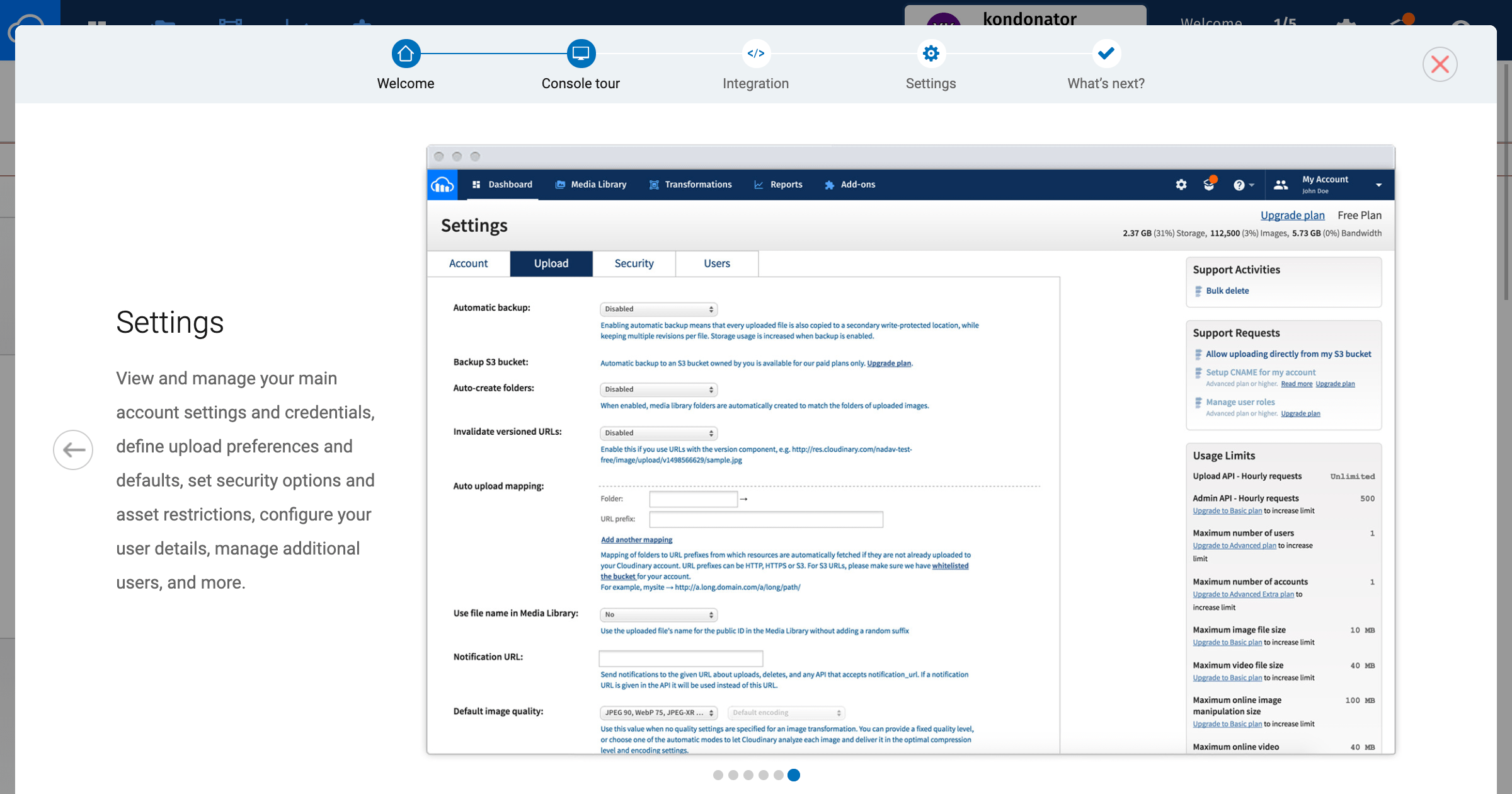
Task: Select the last highlighted pagination dot
Action: [794, 775]
